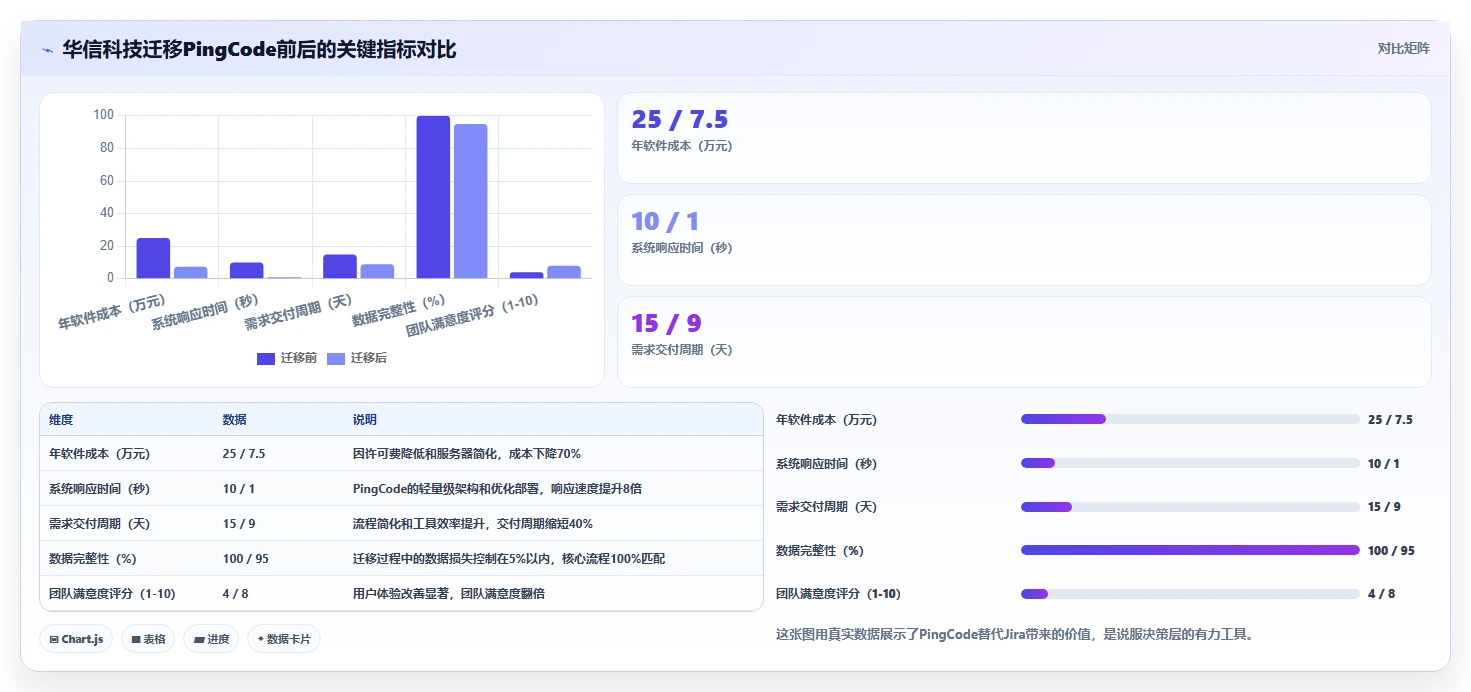Click the 进度 tag chip

click(211, 639)
